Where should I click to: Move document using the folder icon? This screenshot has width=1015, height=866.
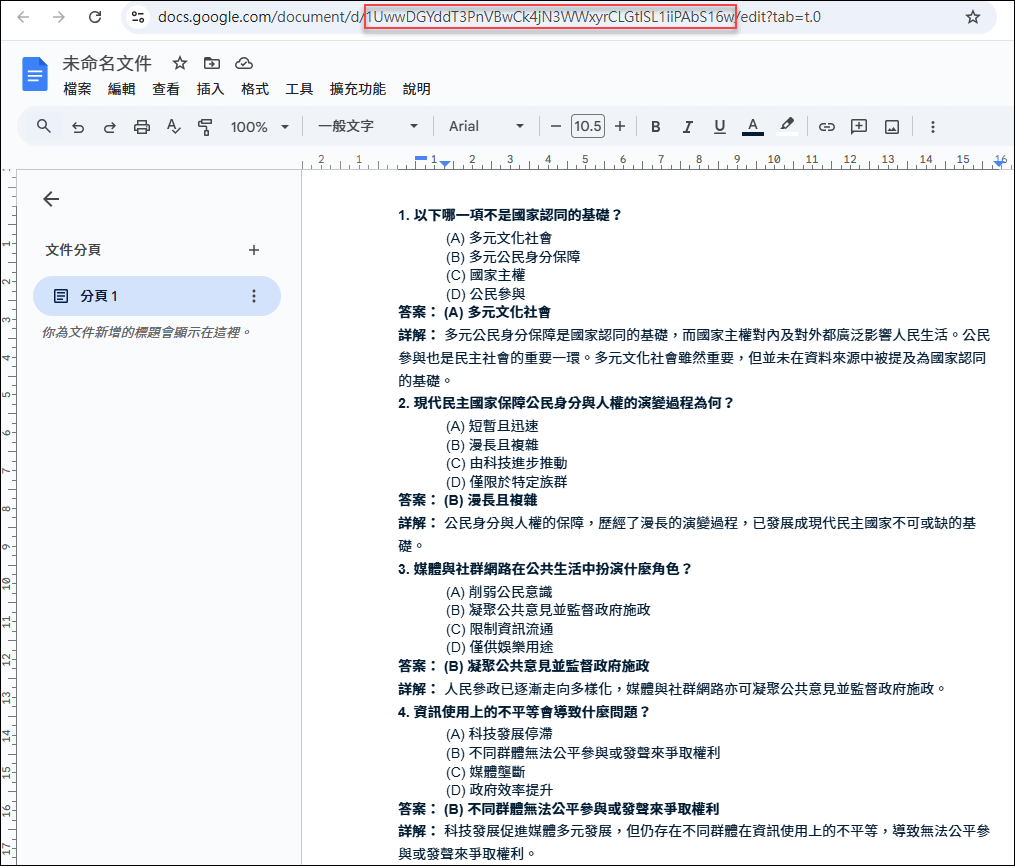[x=212, y=63]
